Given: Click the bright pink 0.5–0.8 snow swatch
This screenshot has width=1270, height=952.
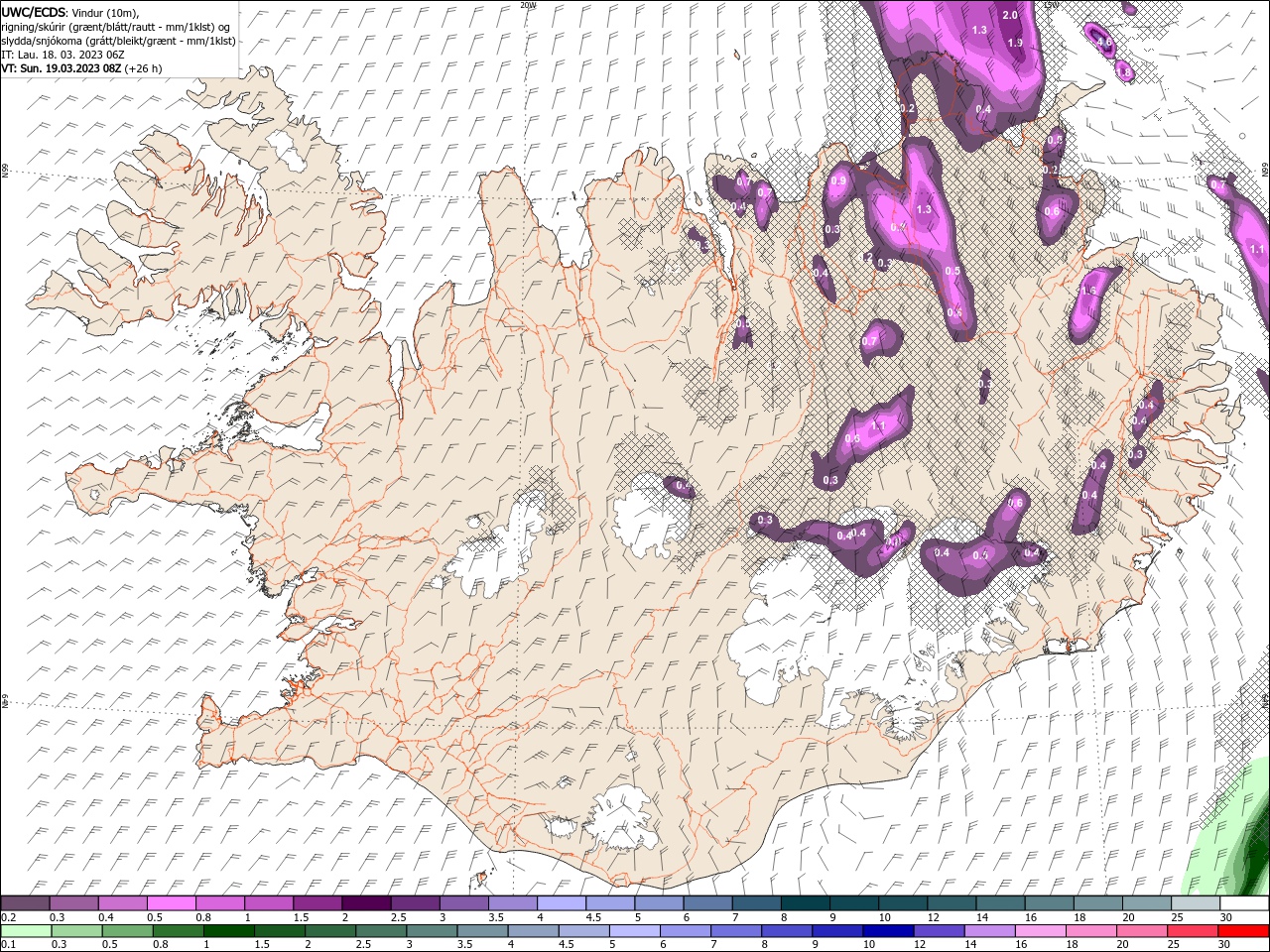Looking at the screenshot, I should point(171,903).
